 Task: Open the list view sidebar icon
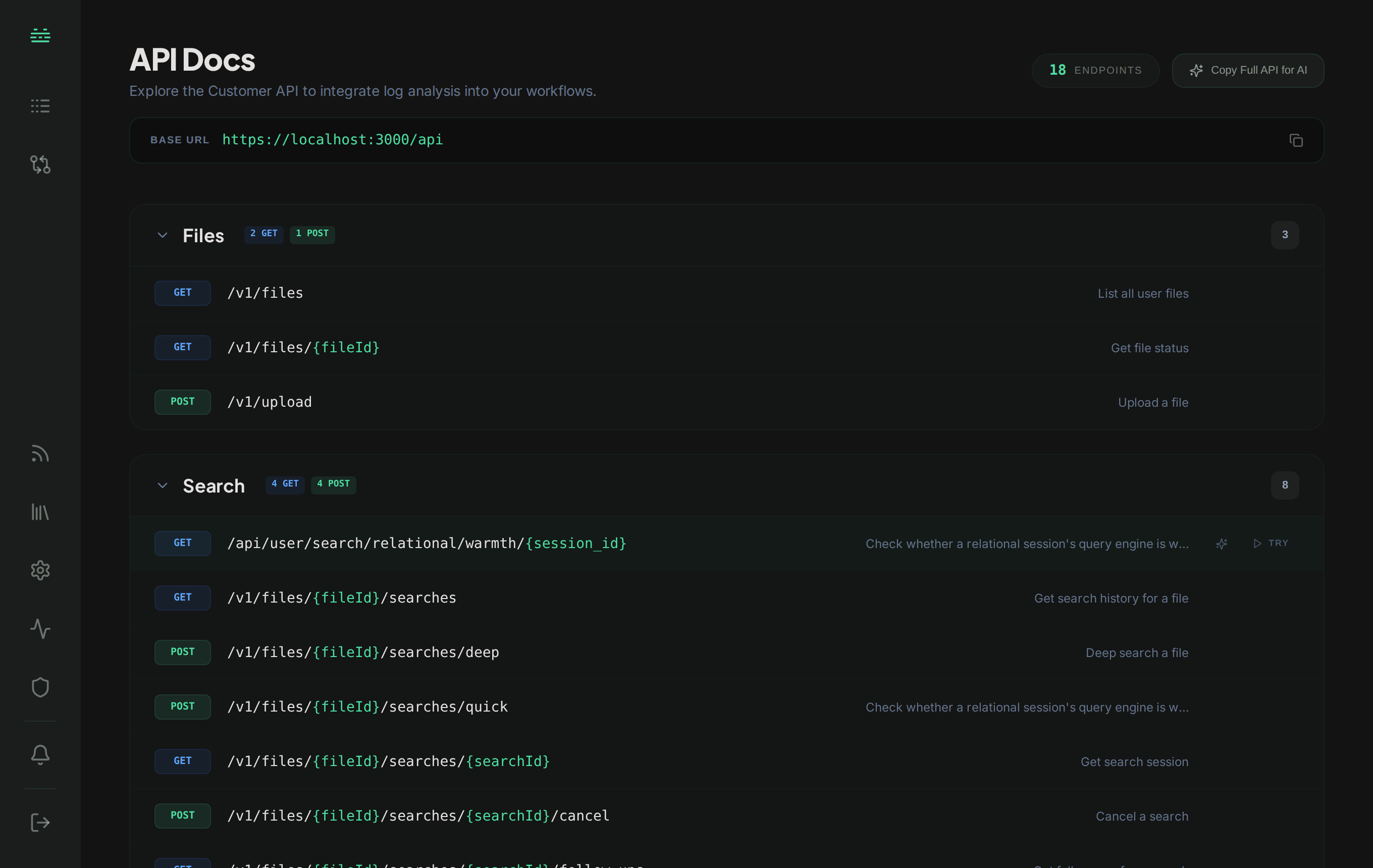click(x=40, y=105)
